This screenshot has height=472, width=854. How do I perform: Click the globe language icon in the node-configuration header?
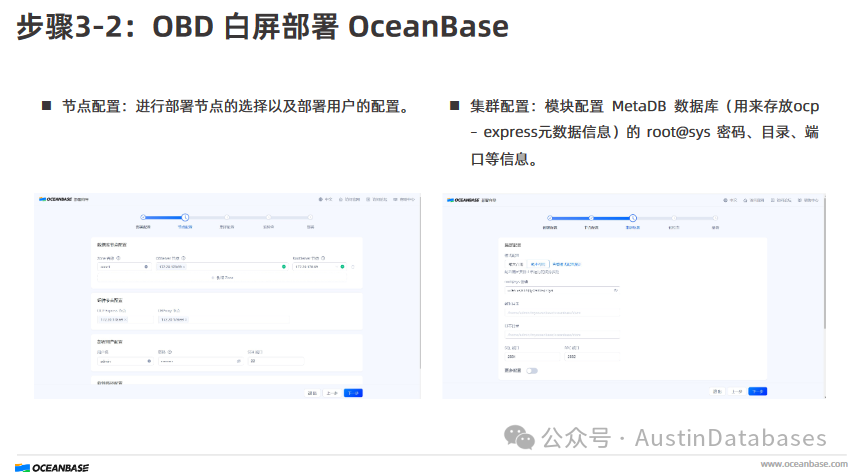321,199
